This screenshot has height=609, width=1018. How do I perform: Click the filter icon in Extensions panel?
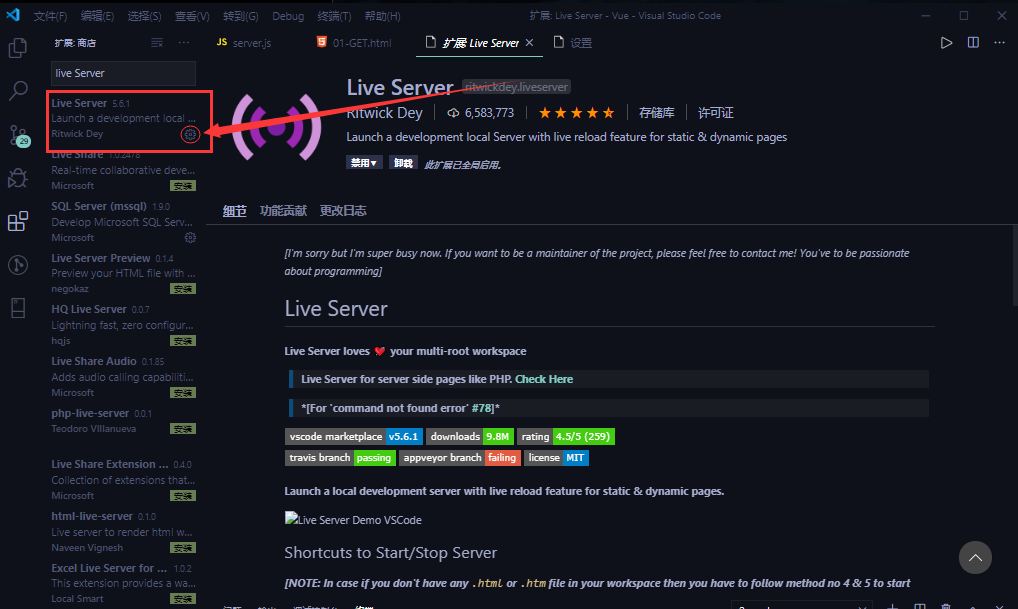157,42
